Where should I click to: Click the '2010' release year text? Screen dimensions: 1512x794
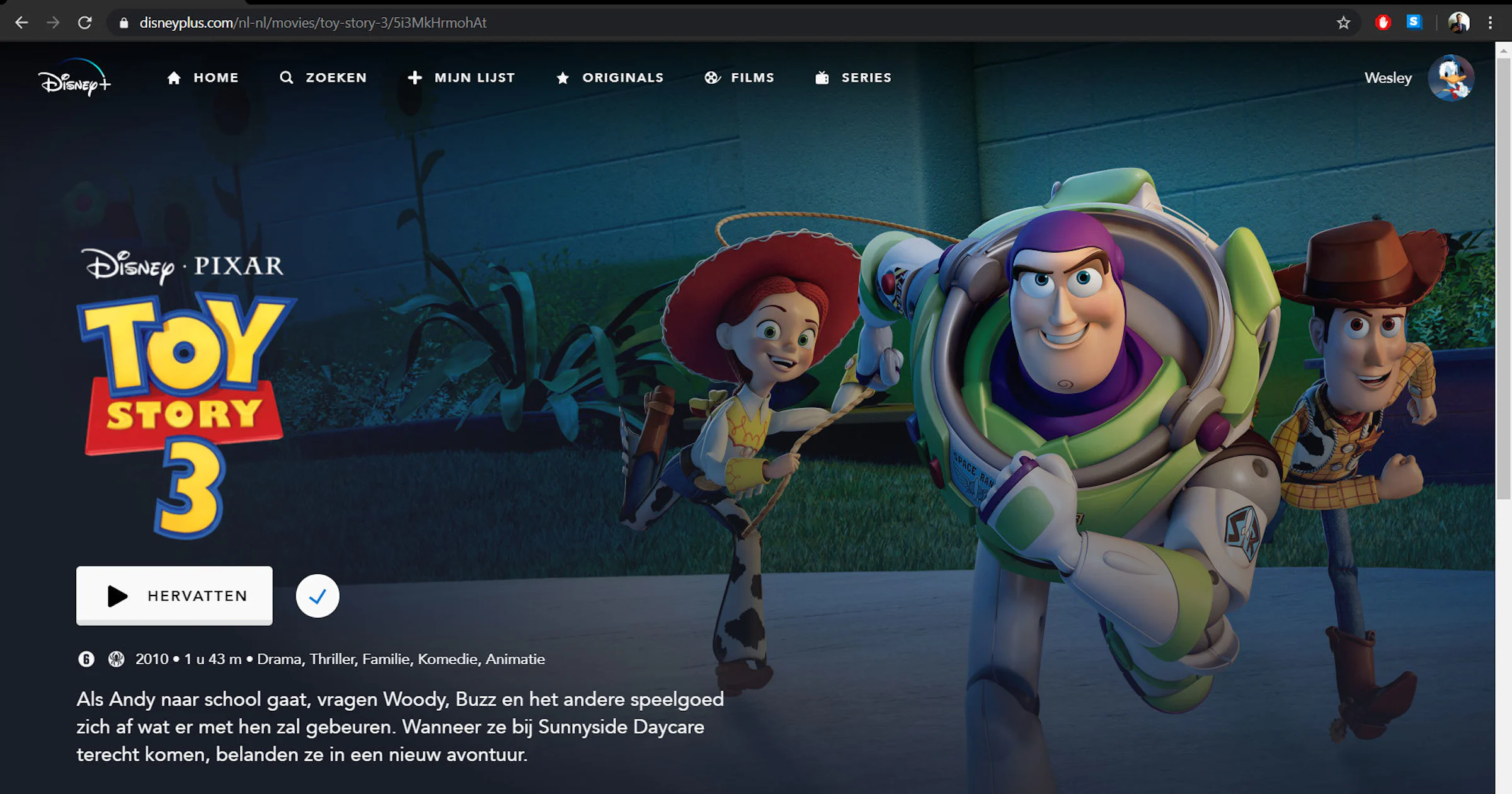tap(152, 659)
